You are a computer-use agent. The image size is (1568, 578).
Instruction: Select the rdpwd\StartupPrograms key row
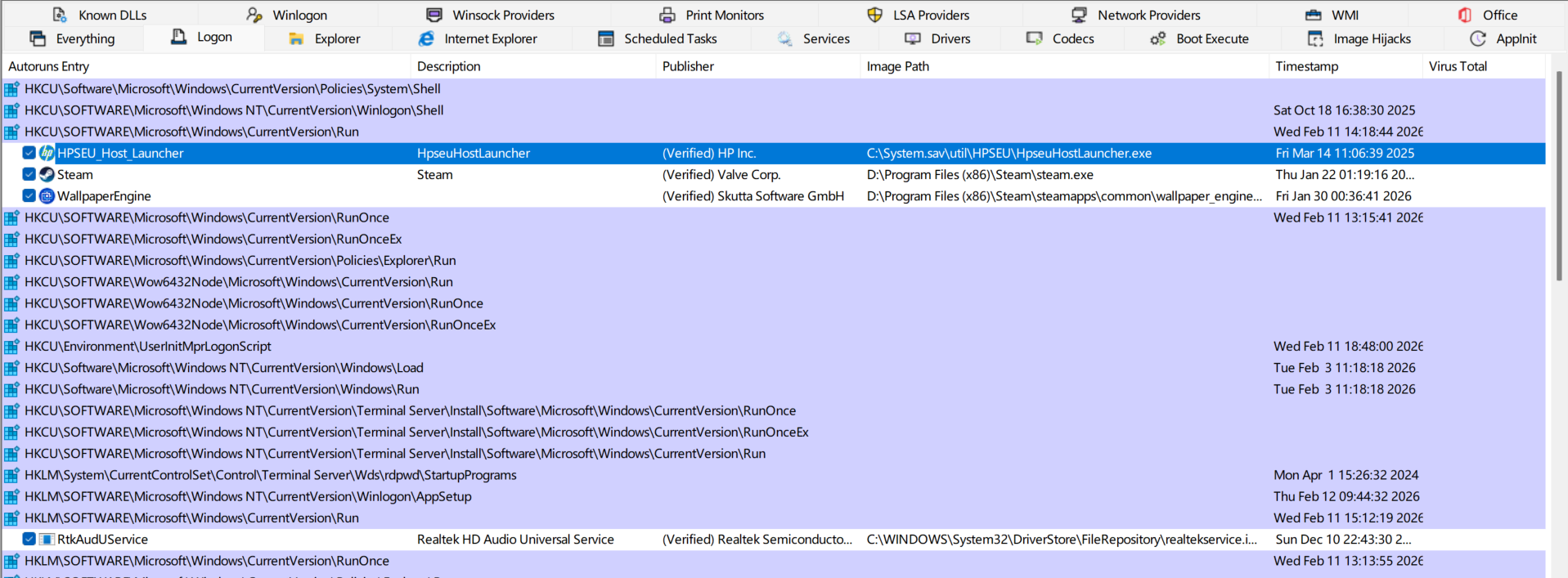[x=774, y=475]
